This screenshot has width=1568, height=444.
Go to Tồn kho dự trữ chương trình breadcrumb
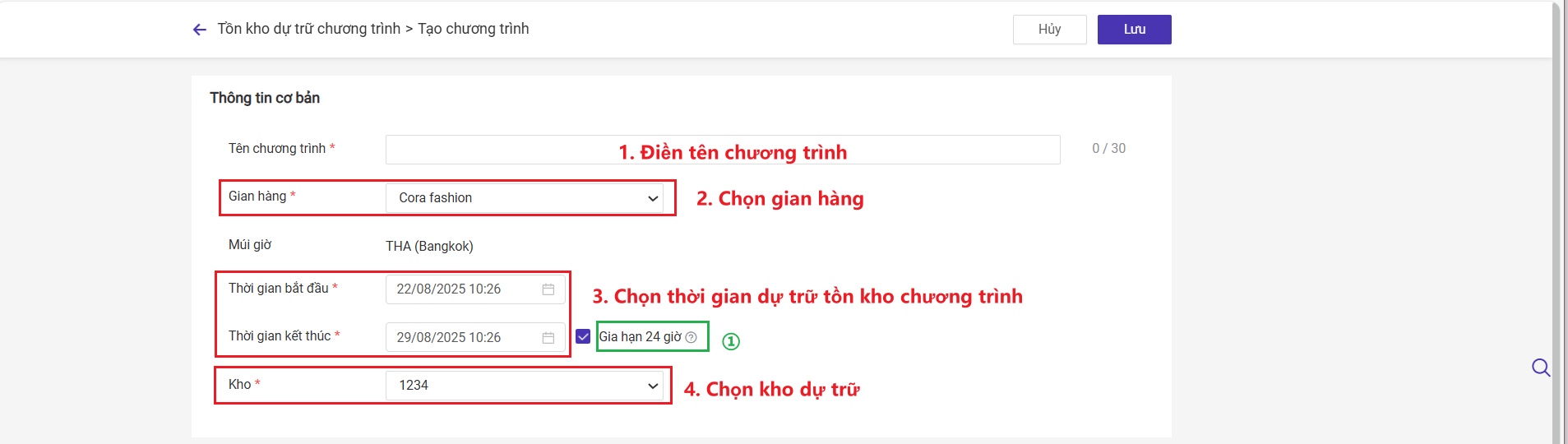(308, 29)
